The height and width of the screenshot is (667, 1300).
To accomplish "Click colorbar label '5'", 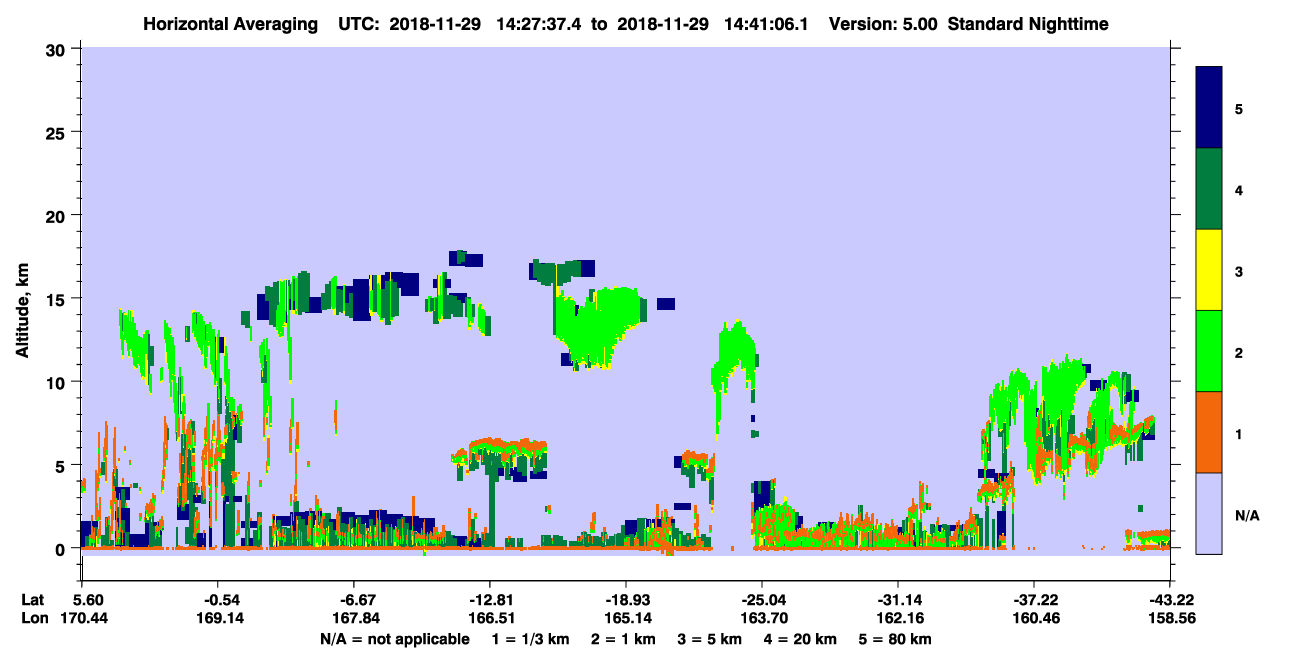I will point(1239,108).
